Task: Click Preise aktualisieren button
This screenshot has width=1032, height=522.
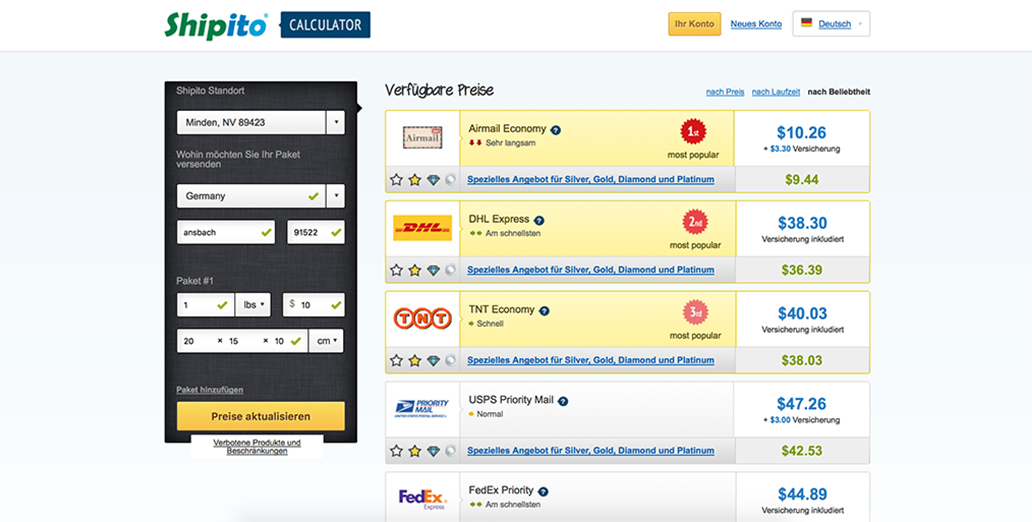Action: click(261, 416)
